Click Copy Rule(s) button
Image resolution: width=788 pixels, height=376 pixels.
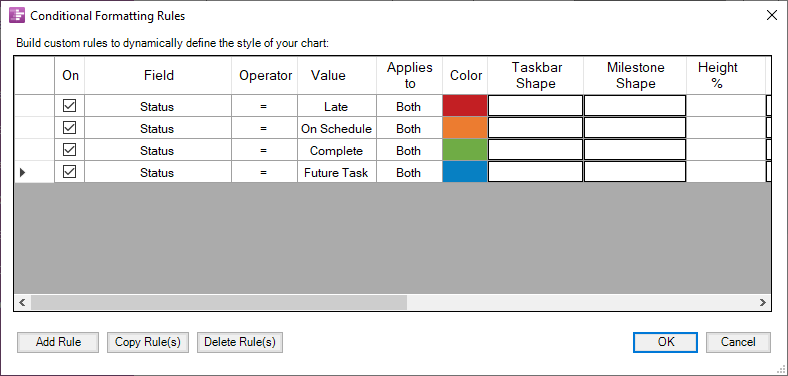tap(148, 342)
